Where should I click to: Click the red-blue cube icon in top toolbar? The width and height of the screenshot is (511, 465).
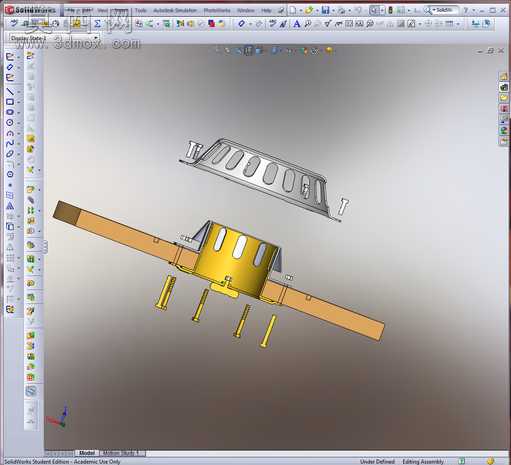click(x=211, y=24)
